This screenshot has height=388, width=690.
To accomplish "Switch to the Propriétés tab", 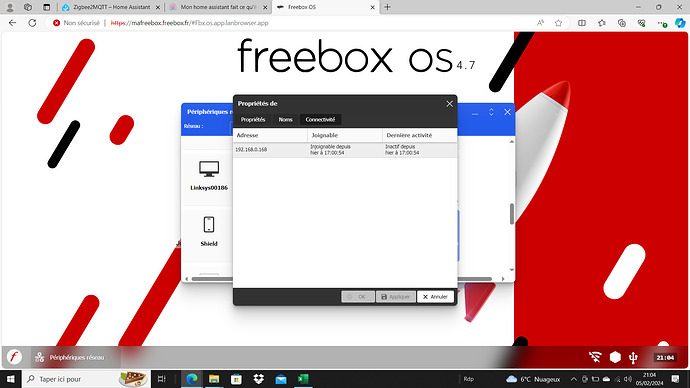I will click(x=253, y=119).
